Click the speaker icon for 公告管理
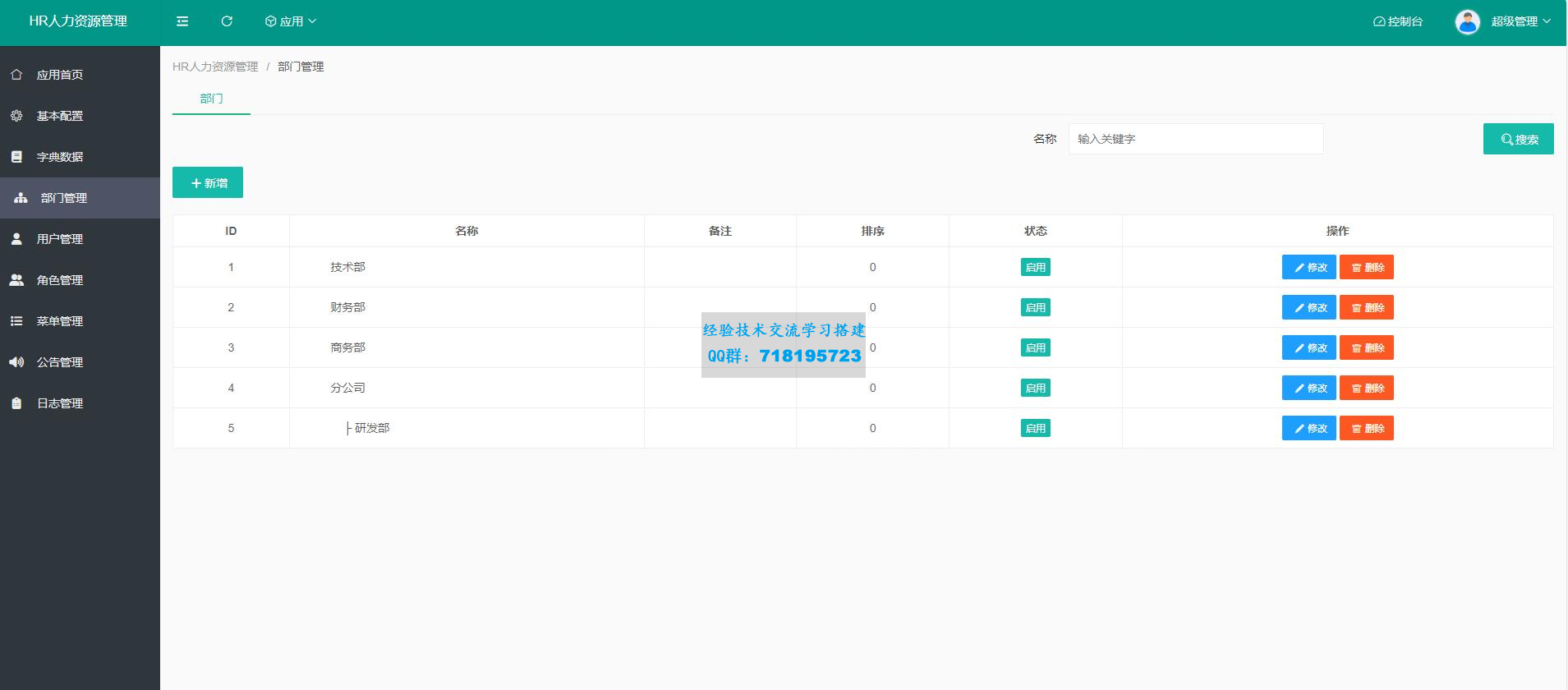This screenshot has height=690, width=1568. pyautogui.click(x=16, y=362)
